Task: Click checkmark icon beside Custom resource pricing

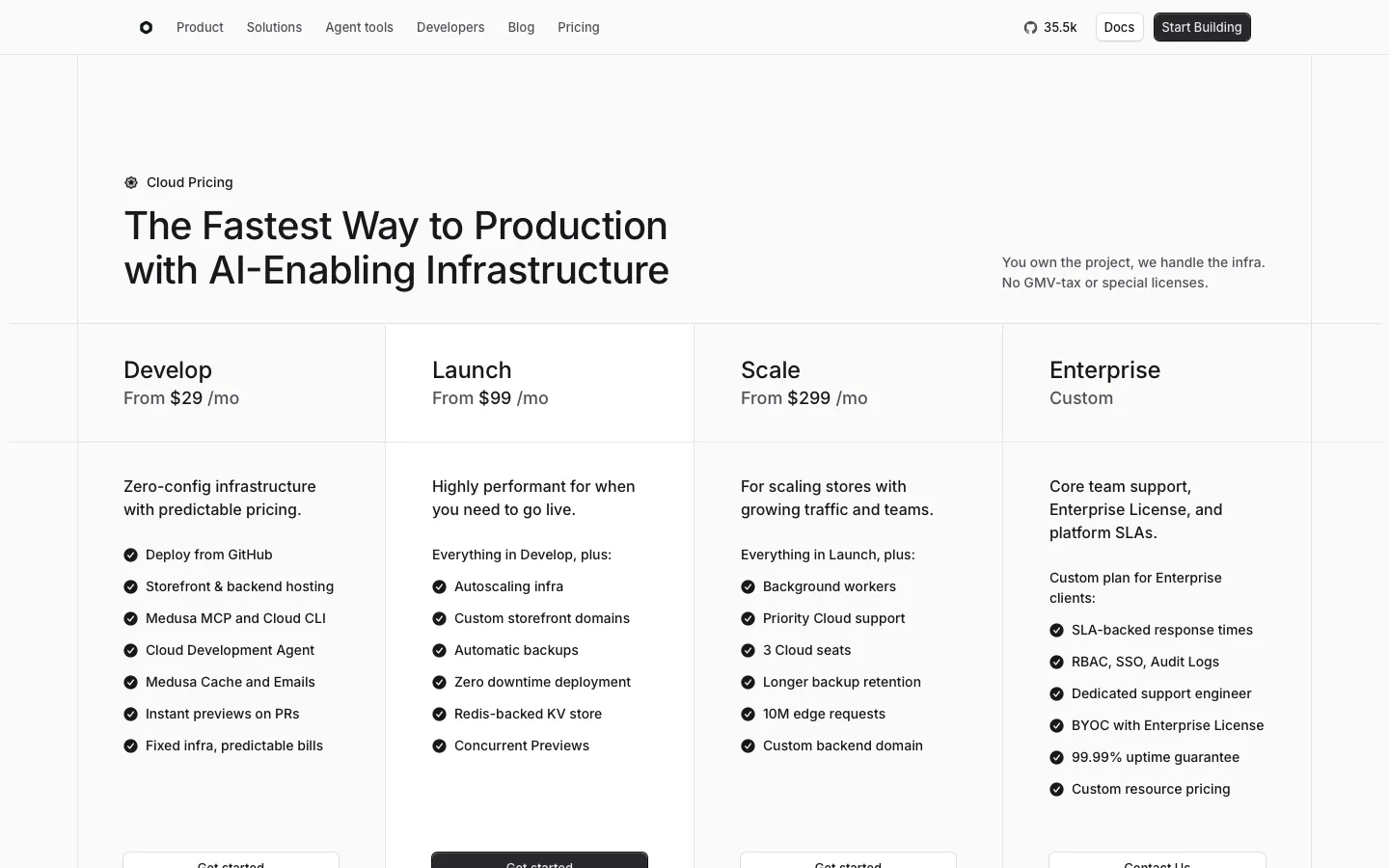Action: pos(1056,789)
